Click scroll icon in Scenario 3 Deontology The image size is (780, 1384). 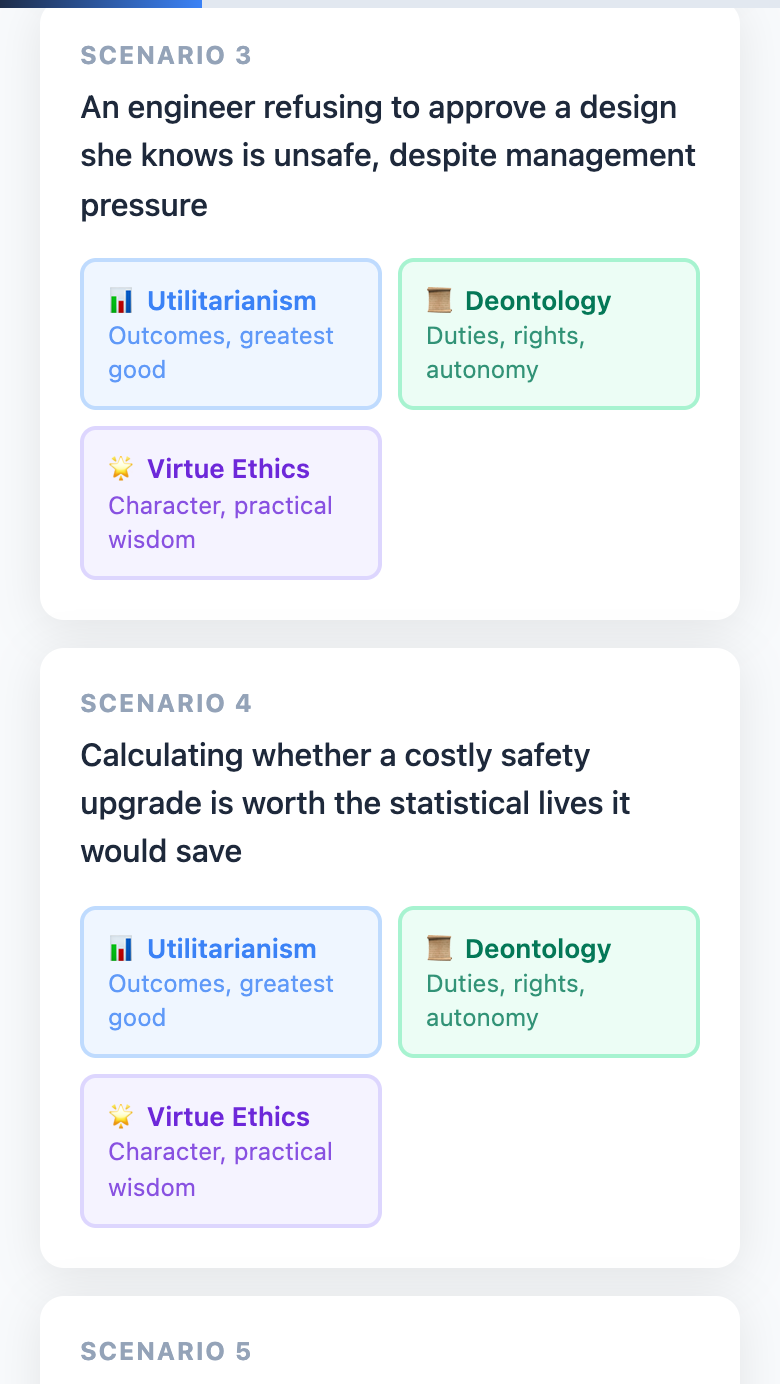tap(439, 301)
